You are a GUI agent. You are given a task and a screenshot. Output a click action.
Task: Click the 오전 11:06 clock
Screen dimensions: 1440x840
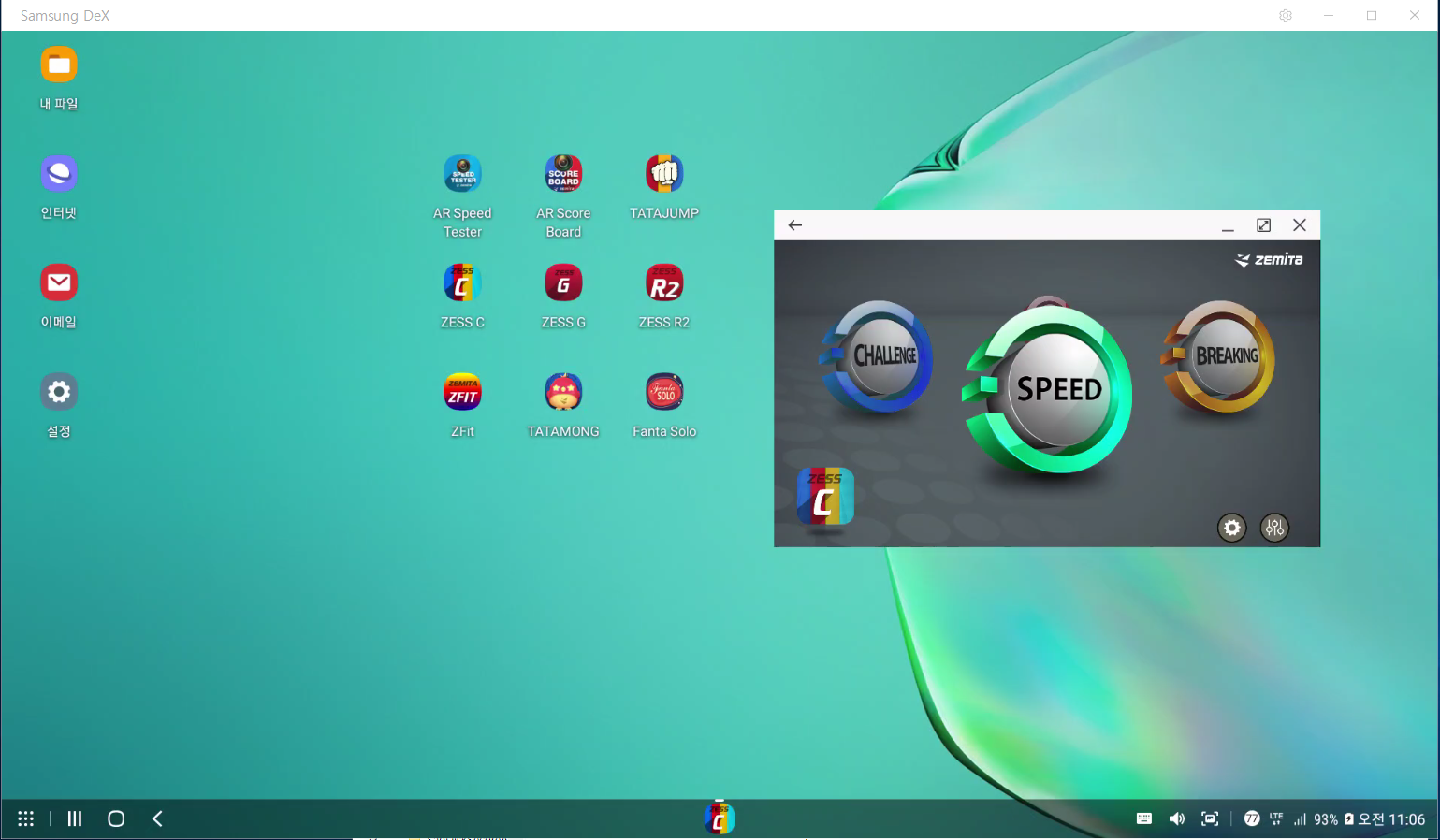coord(1391,819)
